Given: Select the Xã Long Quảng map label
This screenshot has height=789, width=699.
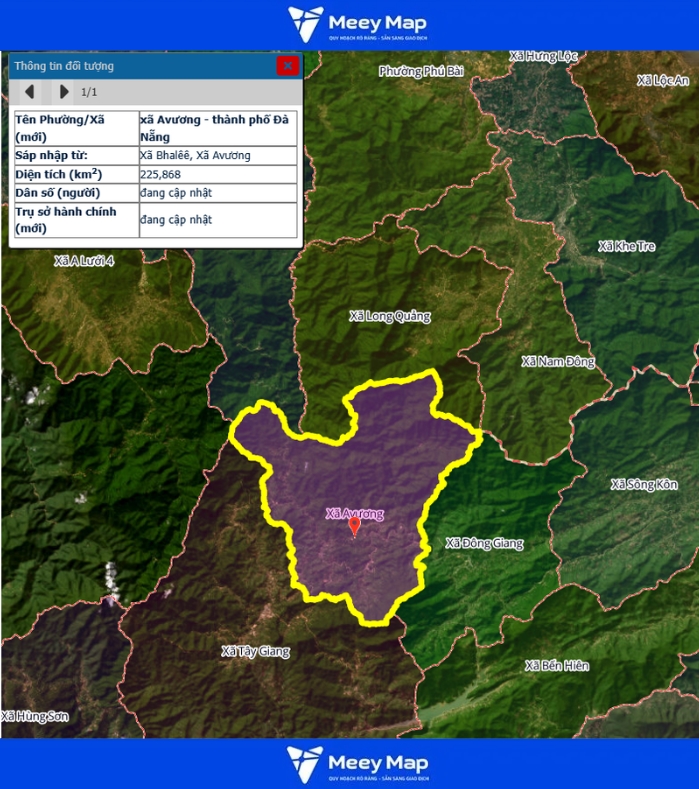Looking at the screenshot, I should click(x=389, y=316).
